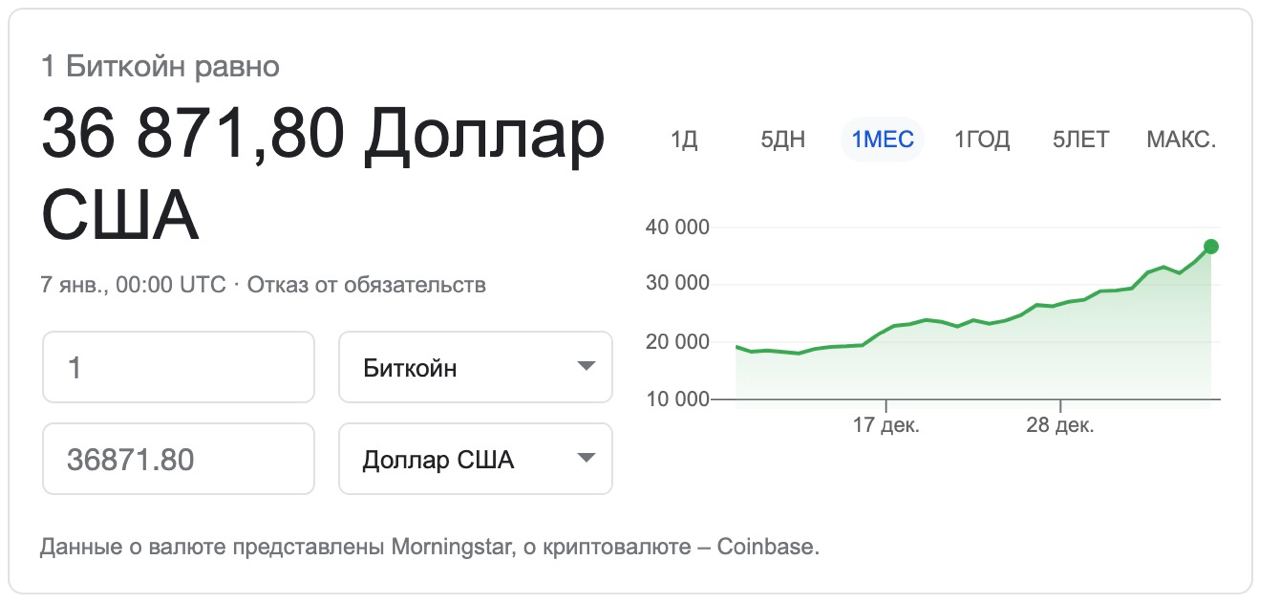Show the 1ГОД price history
The image size is (1280, 604).
coord(982,139)
